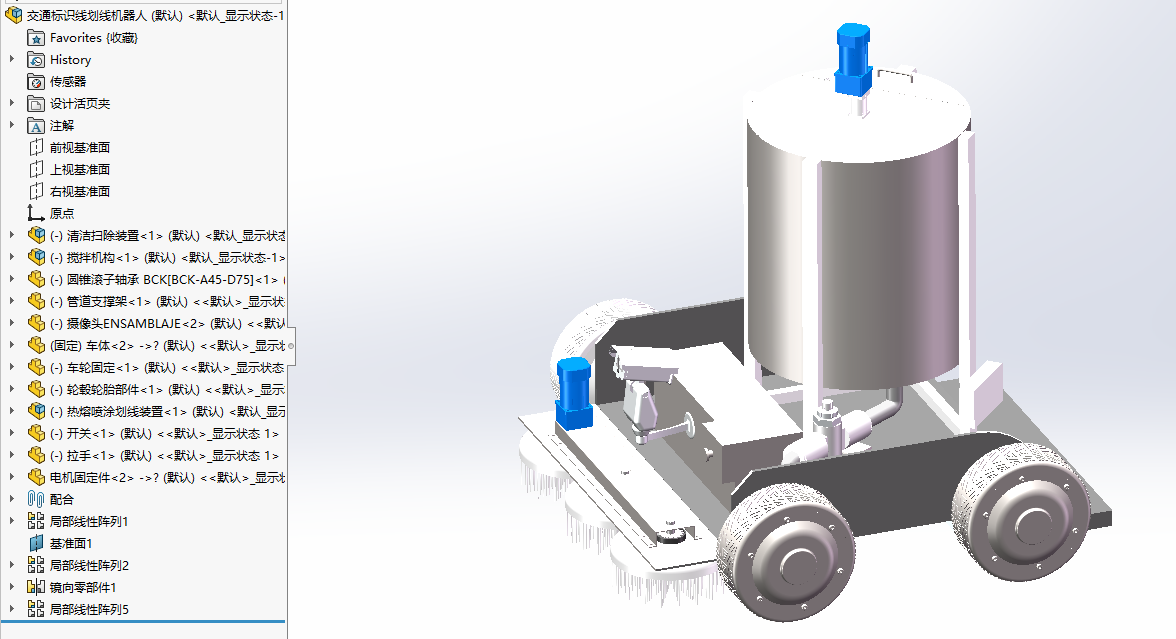This screenshot has width=1176, height=639.
Task: Select the '基准面1' label
Action: [71, 543]
